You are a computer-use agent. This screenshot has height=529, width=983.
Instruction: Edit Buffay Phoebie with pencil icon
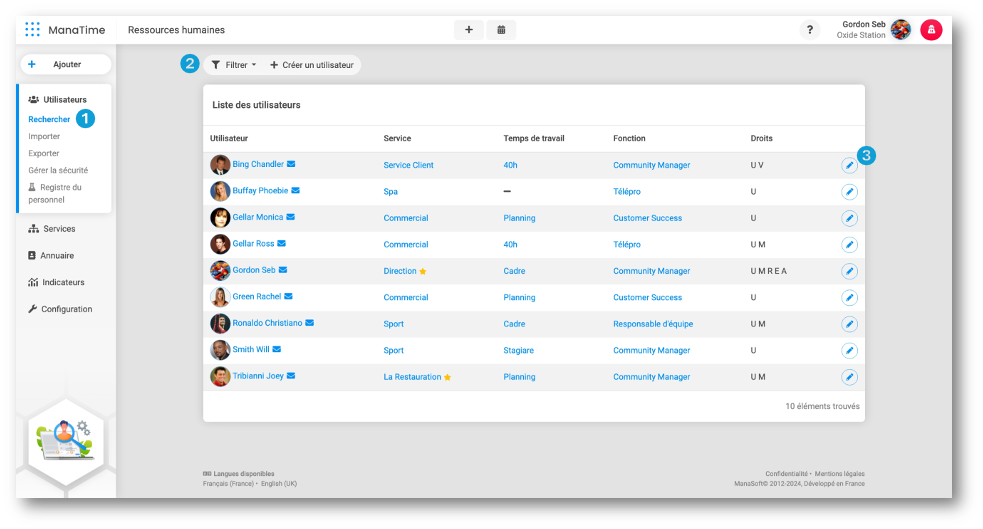click(849, 192)
